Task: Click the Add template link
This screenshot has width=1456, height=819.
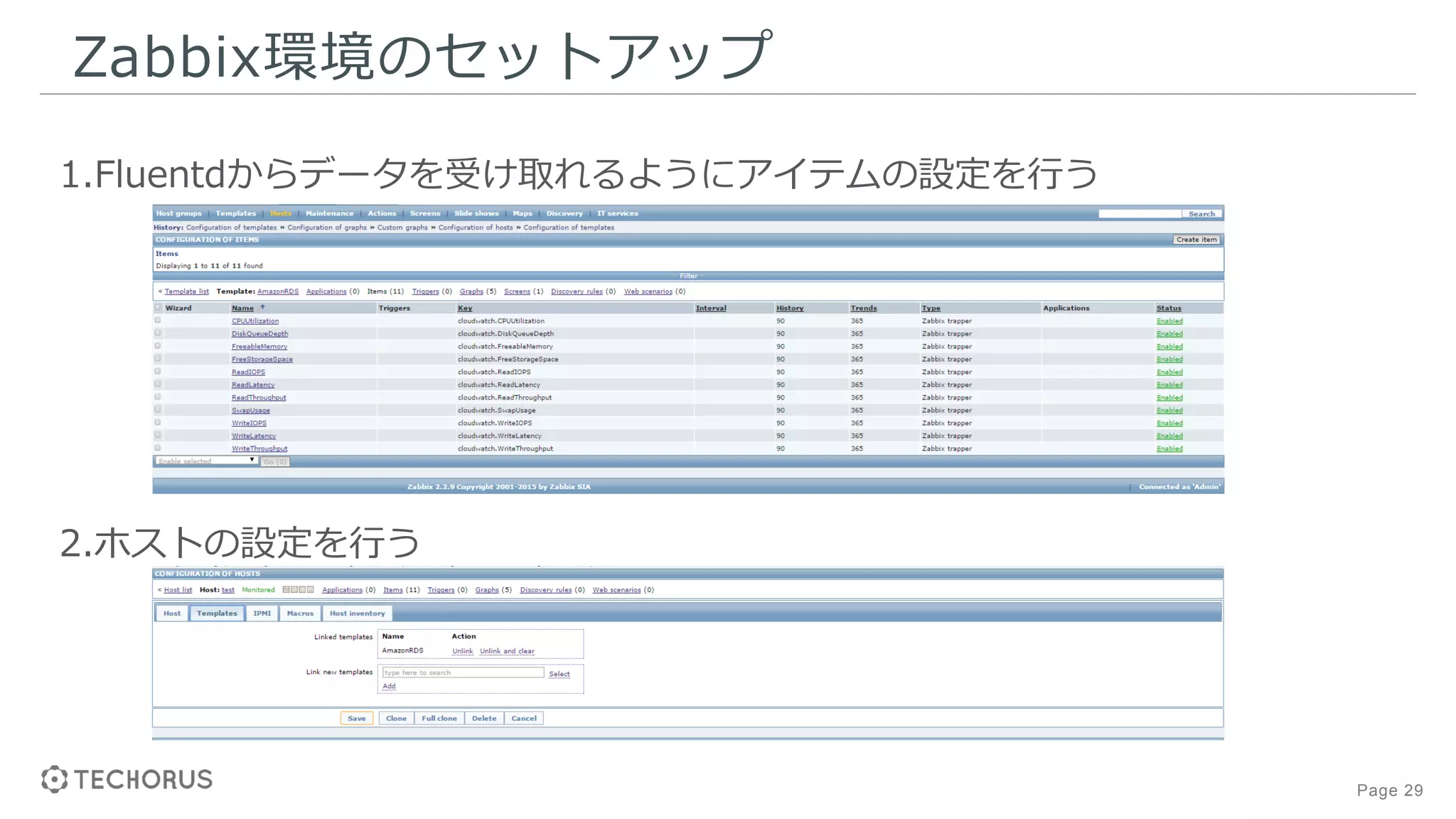Action: [389, 686]
